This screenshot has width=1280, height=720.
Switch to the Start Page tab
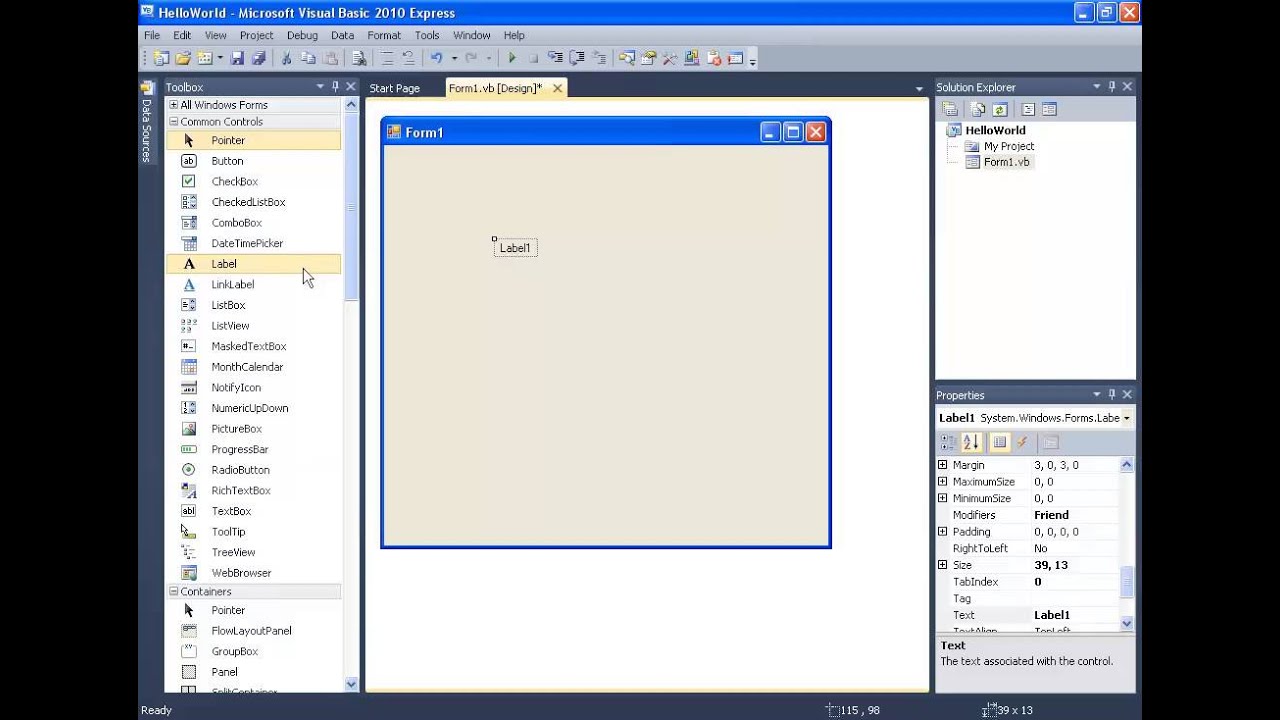click(395, 88)
